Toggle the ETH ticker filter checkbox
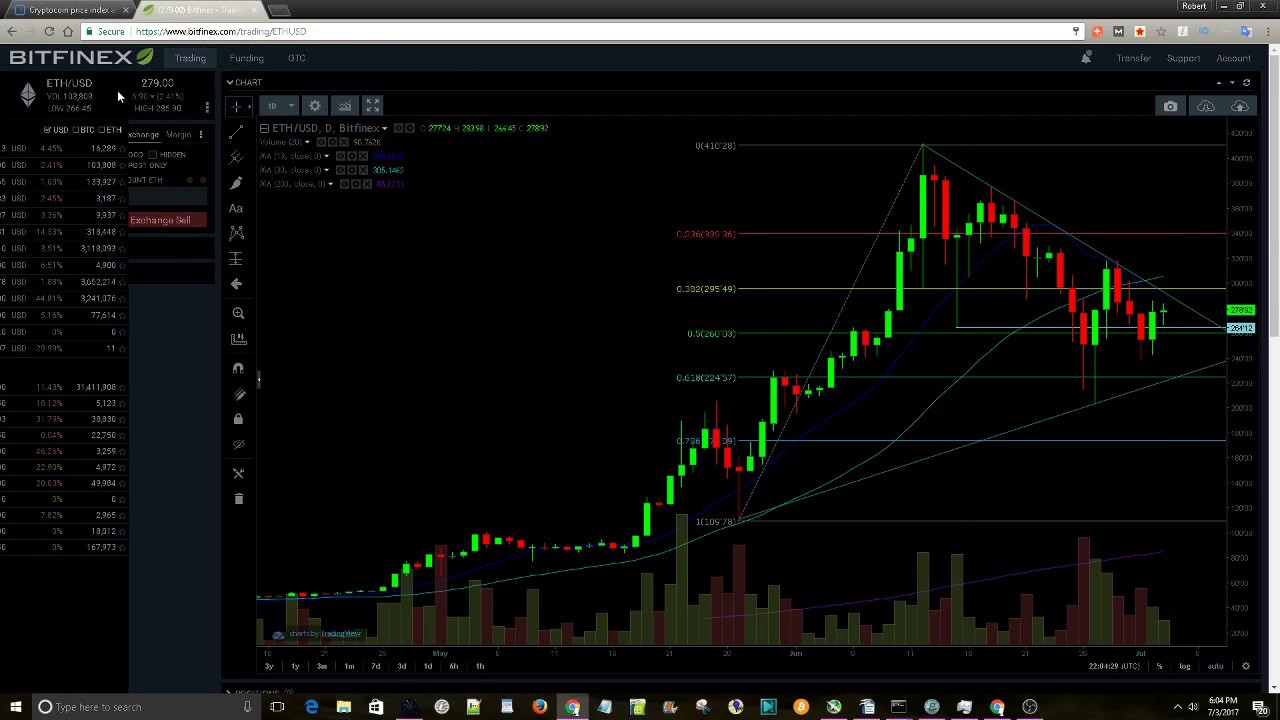1280x720 pixels. (102, 130)
